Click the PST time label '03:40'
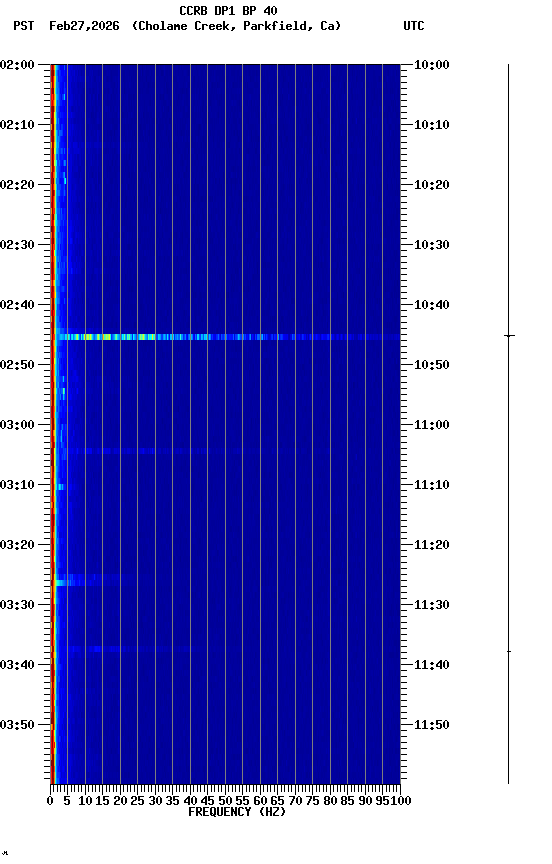The height and width of the screenshot is (864, 552). point(17,665)
